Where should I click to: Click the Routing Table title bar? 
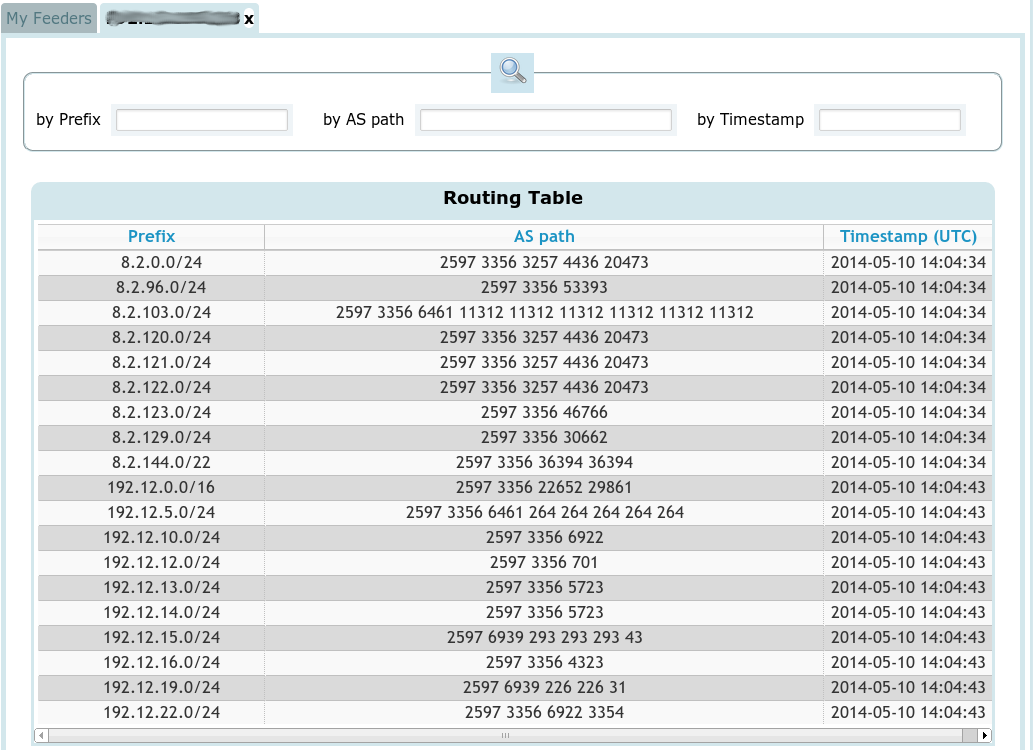click(x=513, y=199)
